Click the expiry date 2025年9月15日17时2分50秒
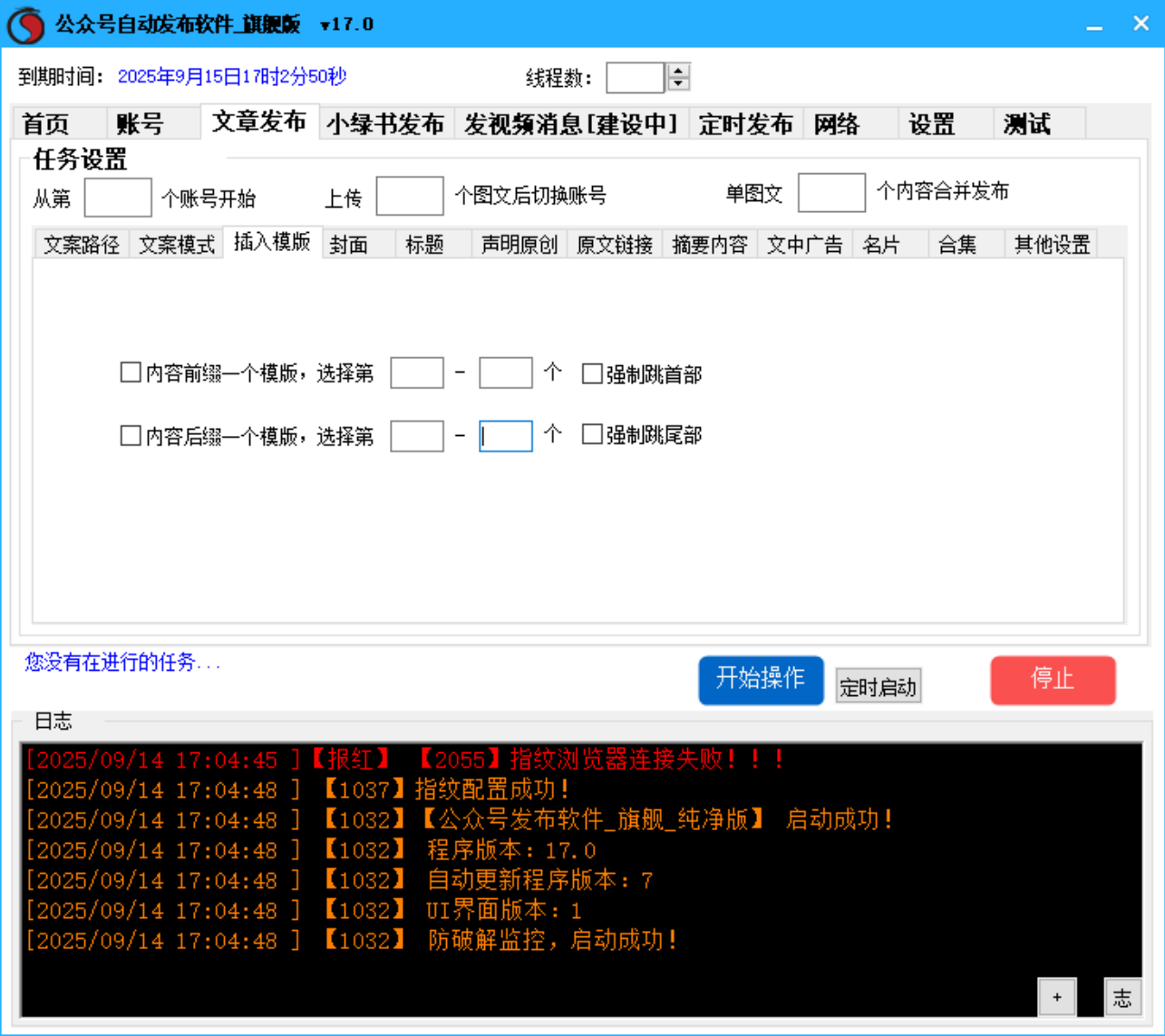Viewport: 1165px width, 1036px height. (x=232, y=77)
